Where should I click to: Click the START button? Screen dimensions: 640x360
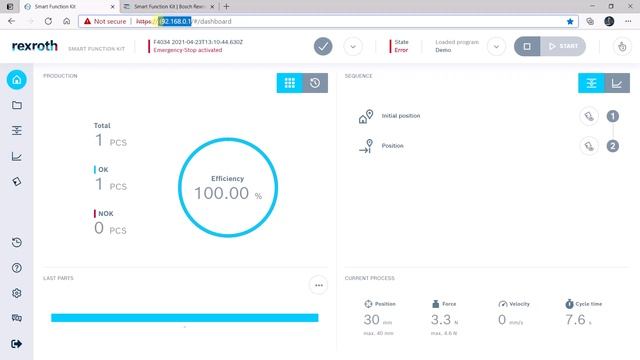tap(563, 47)
